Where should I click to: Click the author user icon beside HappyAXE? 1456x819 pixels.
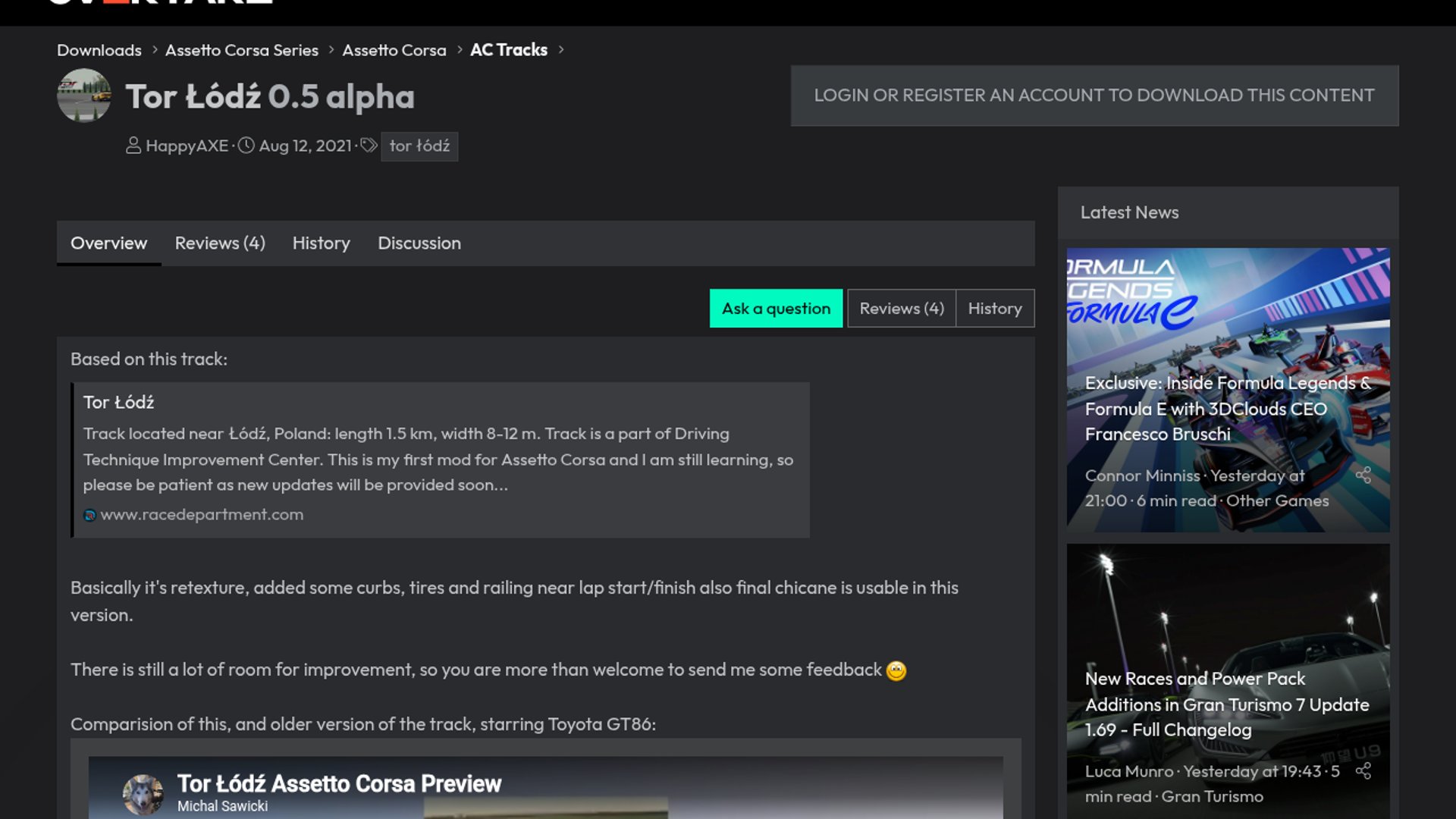133,146
